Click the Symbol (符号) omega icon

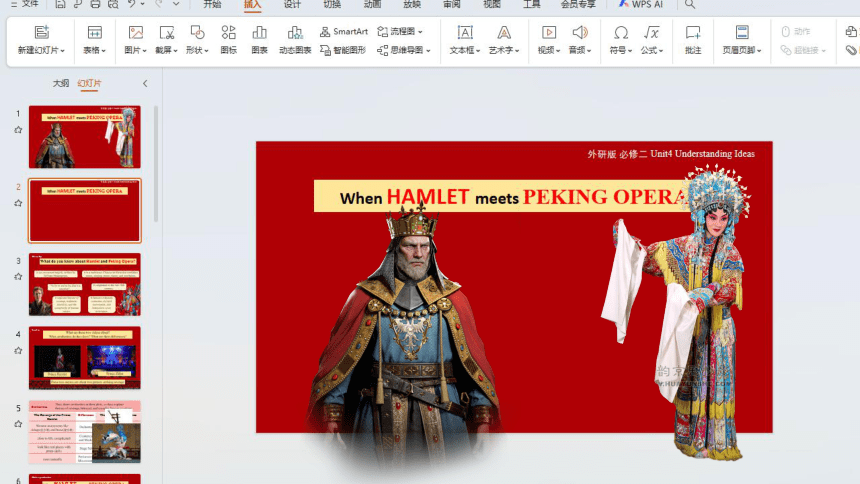point(621,32)
